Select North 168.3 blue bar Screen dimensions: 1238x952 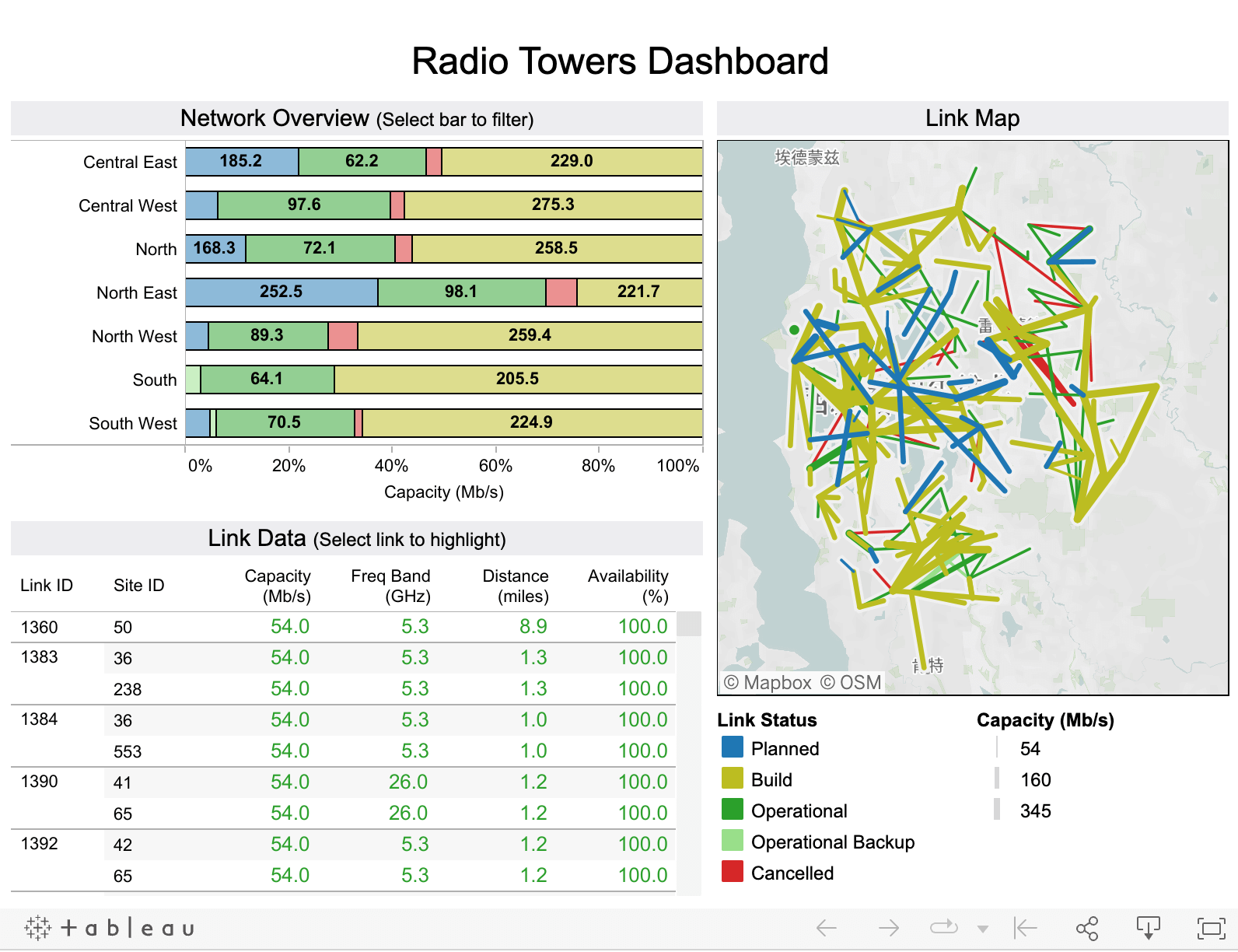215,248
